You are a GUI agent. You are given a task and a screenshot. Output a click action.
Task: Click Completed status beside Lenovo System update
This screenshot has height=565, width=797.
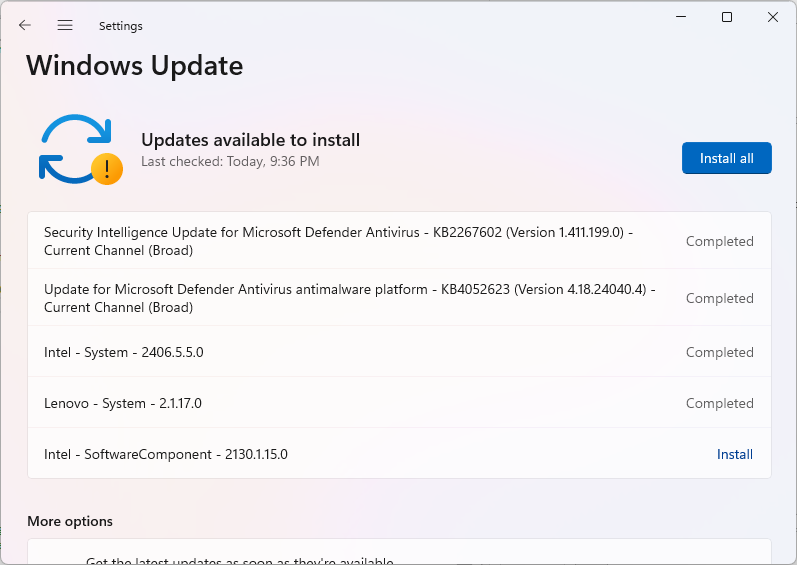click(x=719, y=403)
